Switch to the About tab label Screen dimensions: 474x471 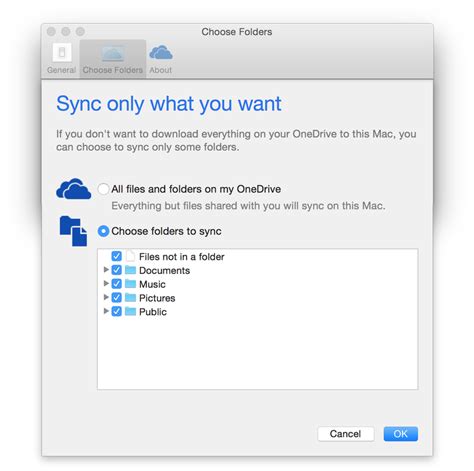point(161,70)
